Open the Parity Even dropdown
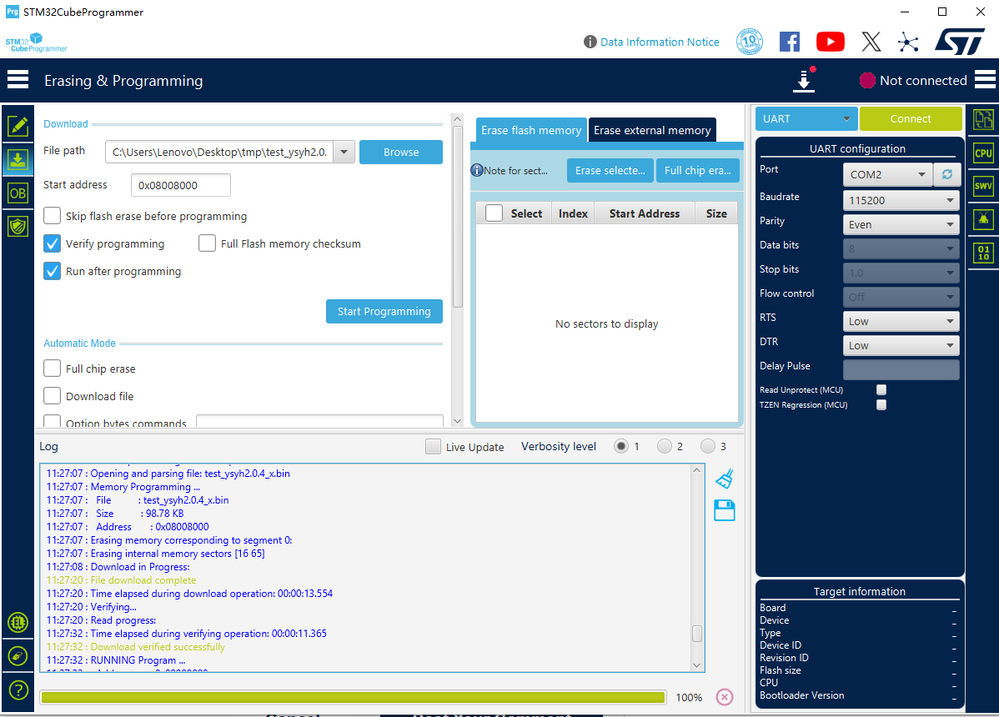 901,224
